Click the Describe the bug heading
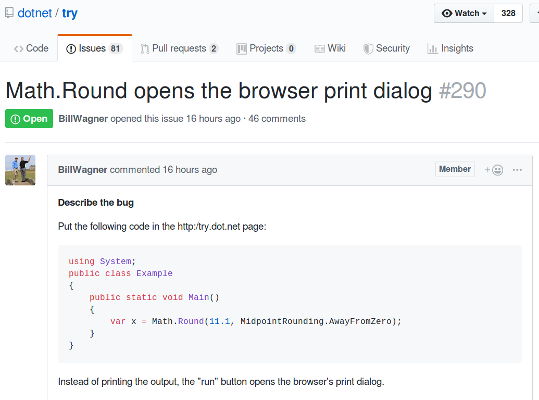The height and width of the screenshot is (400, 539). (x=96, y=203)
